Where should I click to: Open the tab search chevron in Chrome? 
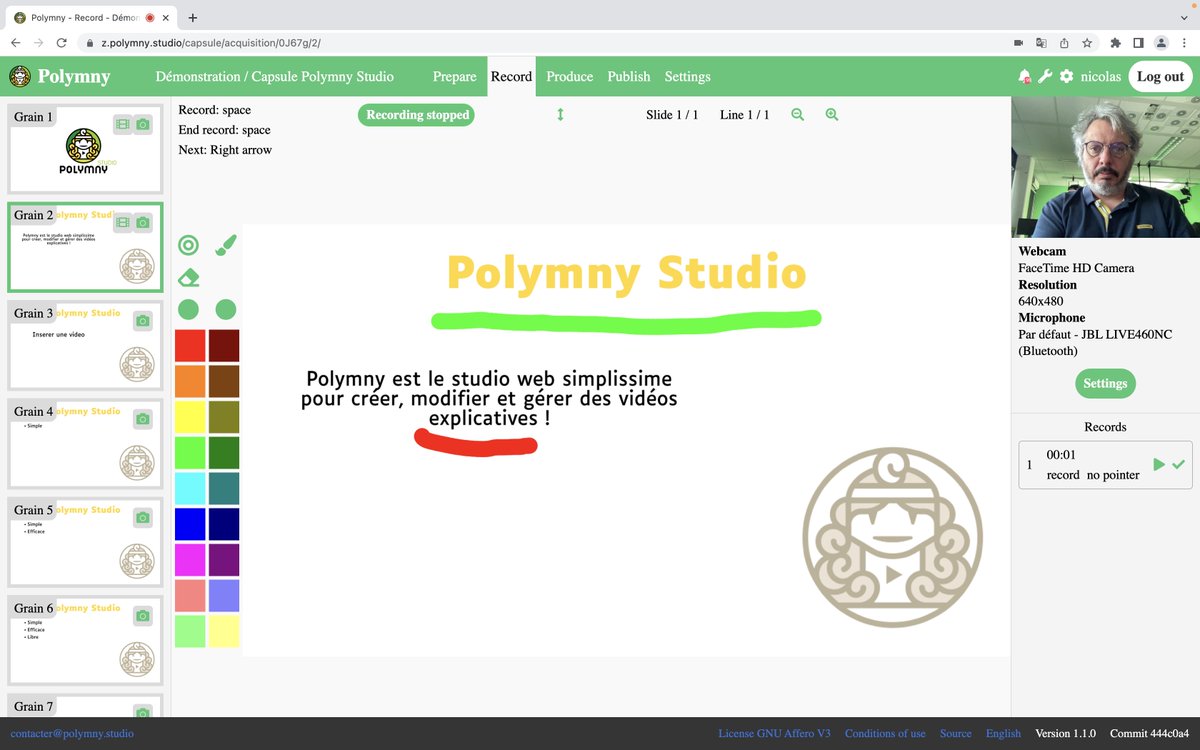[x=1184, y=17]
